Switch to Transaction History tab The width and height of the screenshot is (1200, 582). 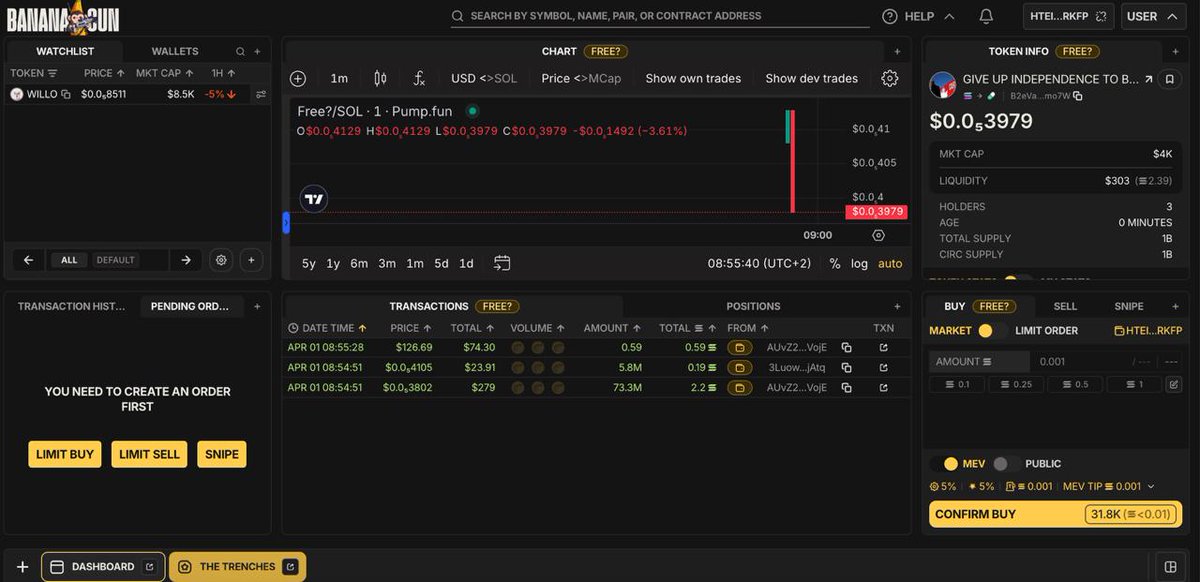(70, 306)
